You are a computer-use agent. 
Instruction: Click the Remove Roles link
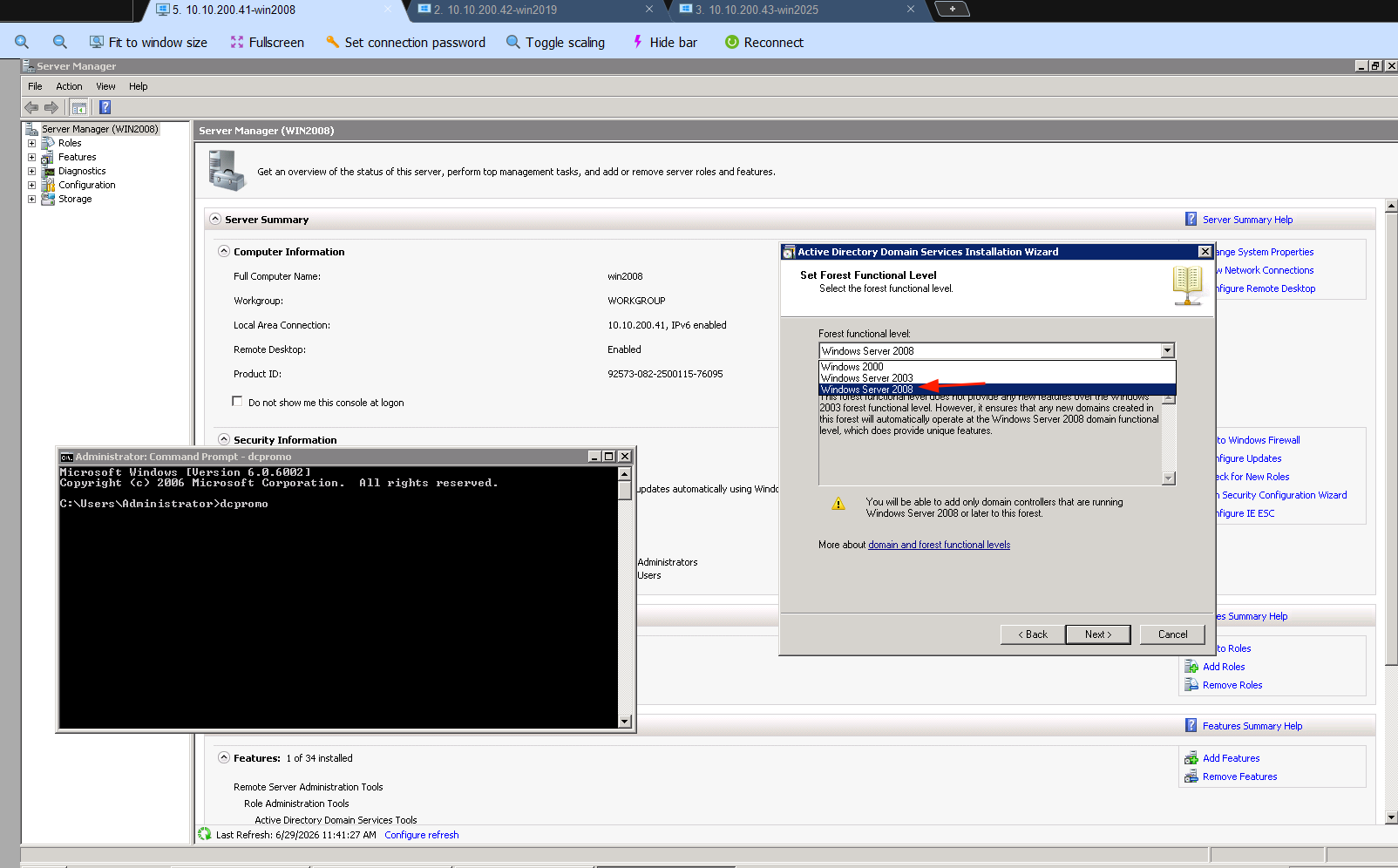coord(1232,685)
